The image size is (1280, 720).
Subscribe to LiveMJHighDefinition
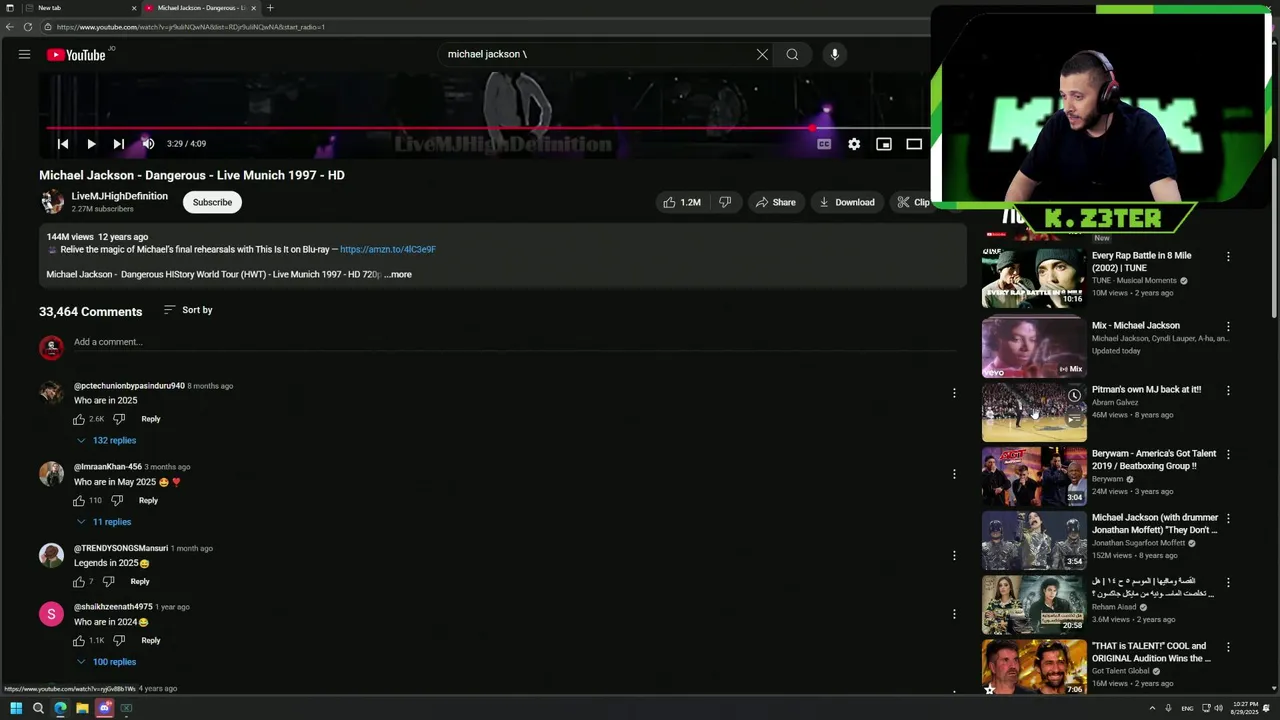coord(212,202)
